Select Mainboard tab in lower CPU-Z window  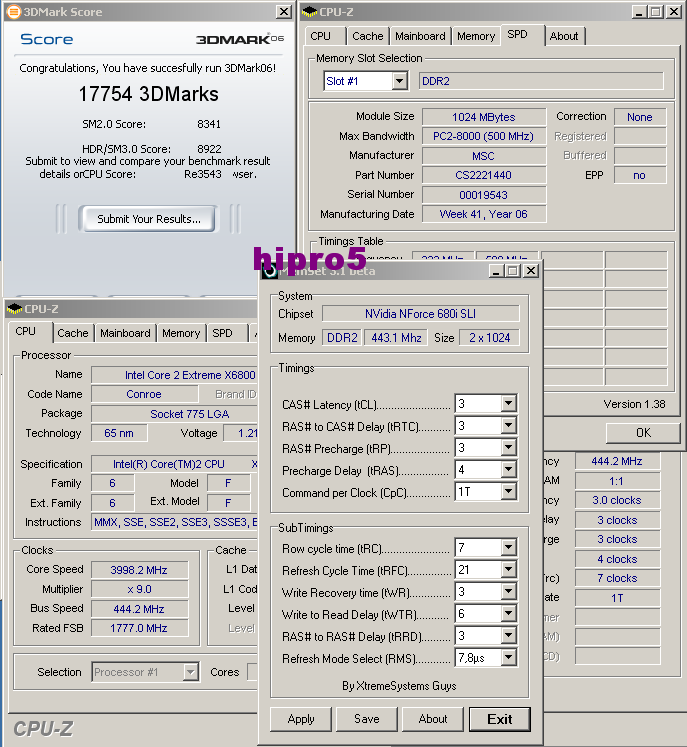pyautogui.click(x=125, y=333)
